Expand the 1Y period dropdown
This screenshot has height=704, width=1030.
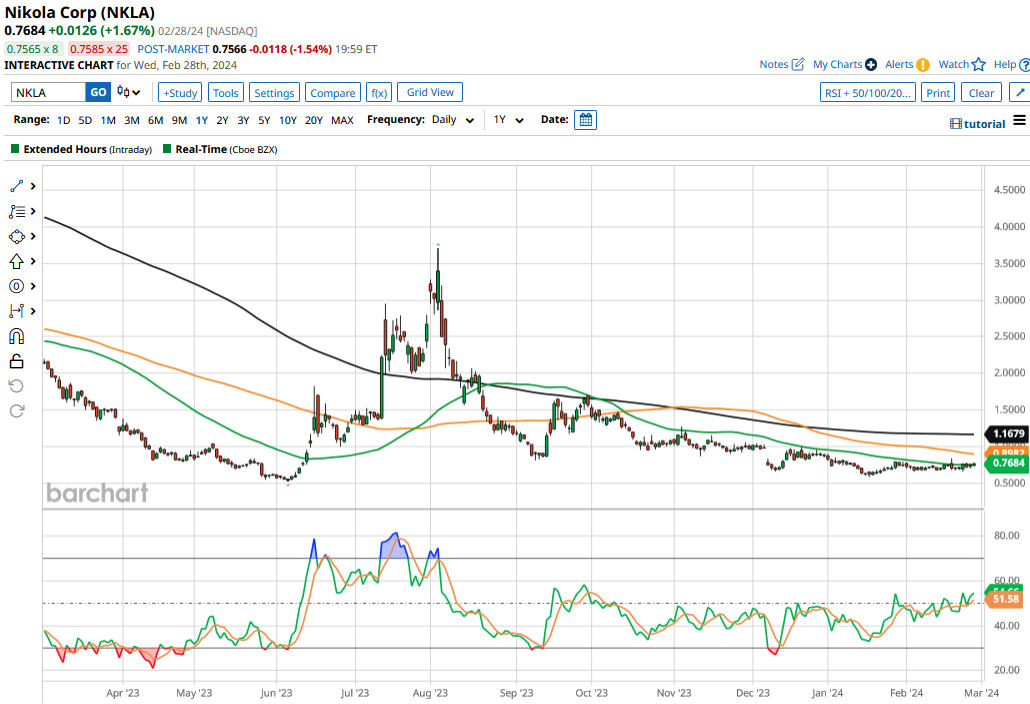(508, 120)
